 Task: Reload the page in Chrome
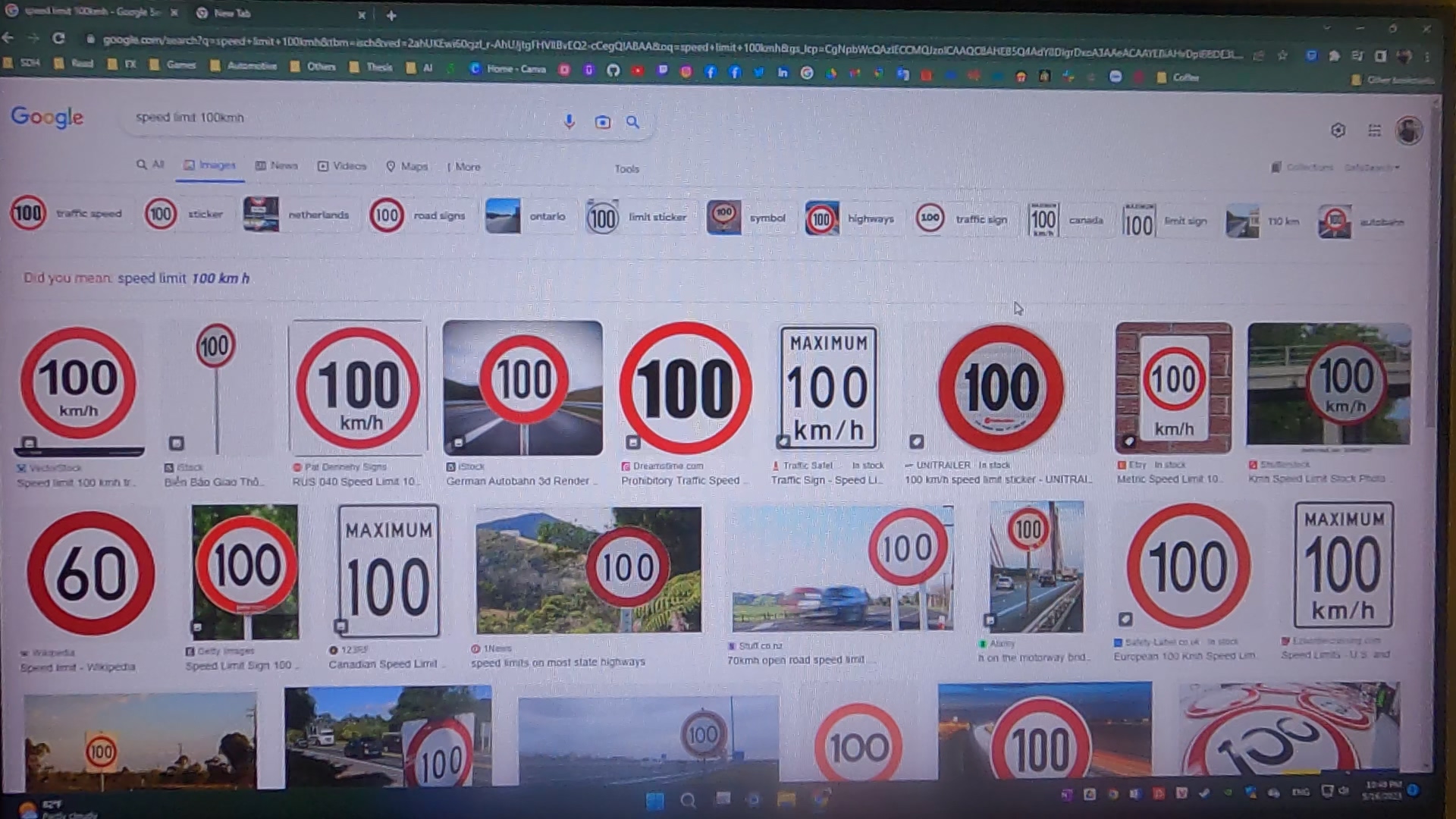click(x=58, y=38)
